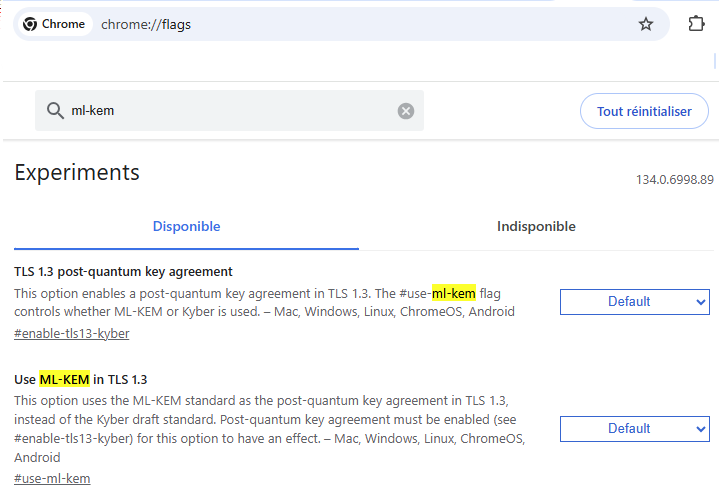This screenshot has height=502, width=719.
Task: Click into the flags search text field
Action: pos(230,111)
